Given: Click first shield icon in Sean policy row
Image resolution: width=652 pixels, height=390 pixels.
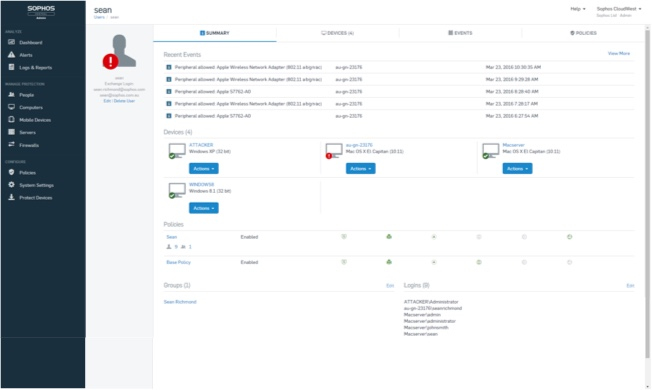Looking at the screenshot, I should (344, 237).
